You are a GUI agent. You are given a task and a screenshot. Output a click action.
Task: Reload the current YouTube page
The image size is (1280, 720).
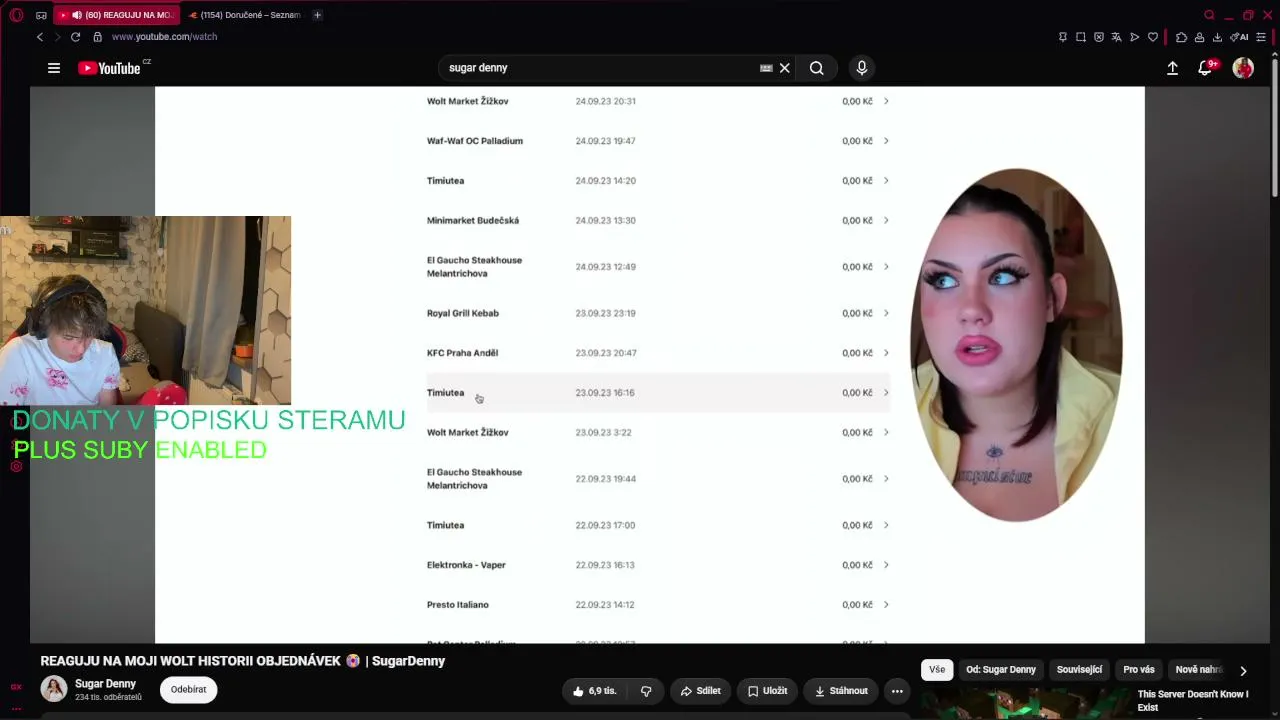tap(75, 37)
